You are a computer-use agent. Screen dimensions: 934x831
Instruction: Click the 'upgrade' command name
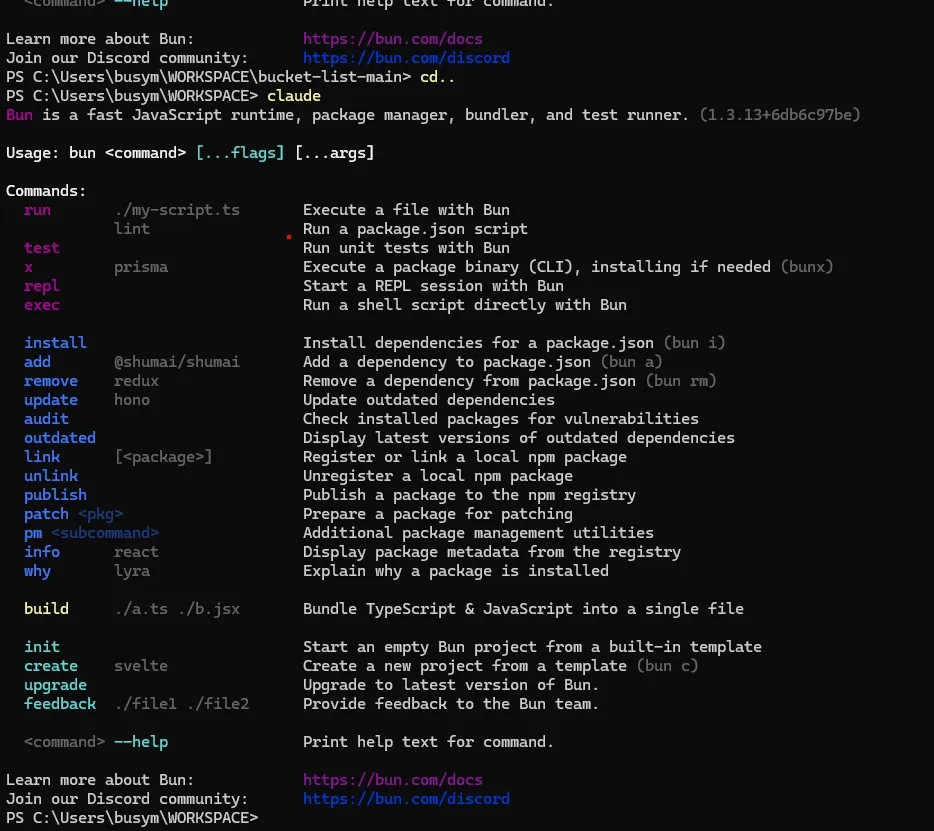55,686
